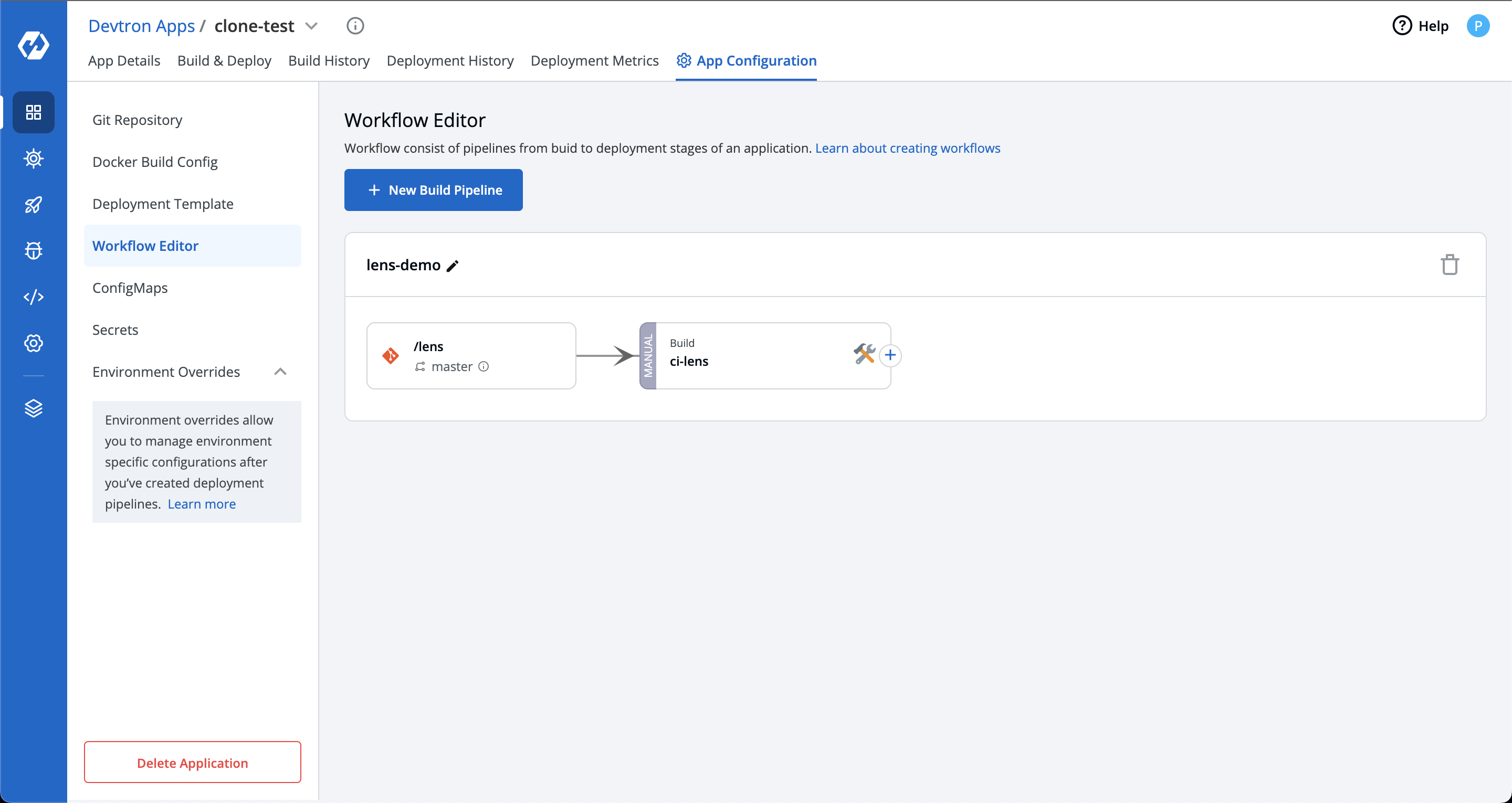Switch to the Deployment History tab
The height and width of the screenshot is (803, 1512).
[449, 60]
